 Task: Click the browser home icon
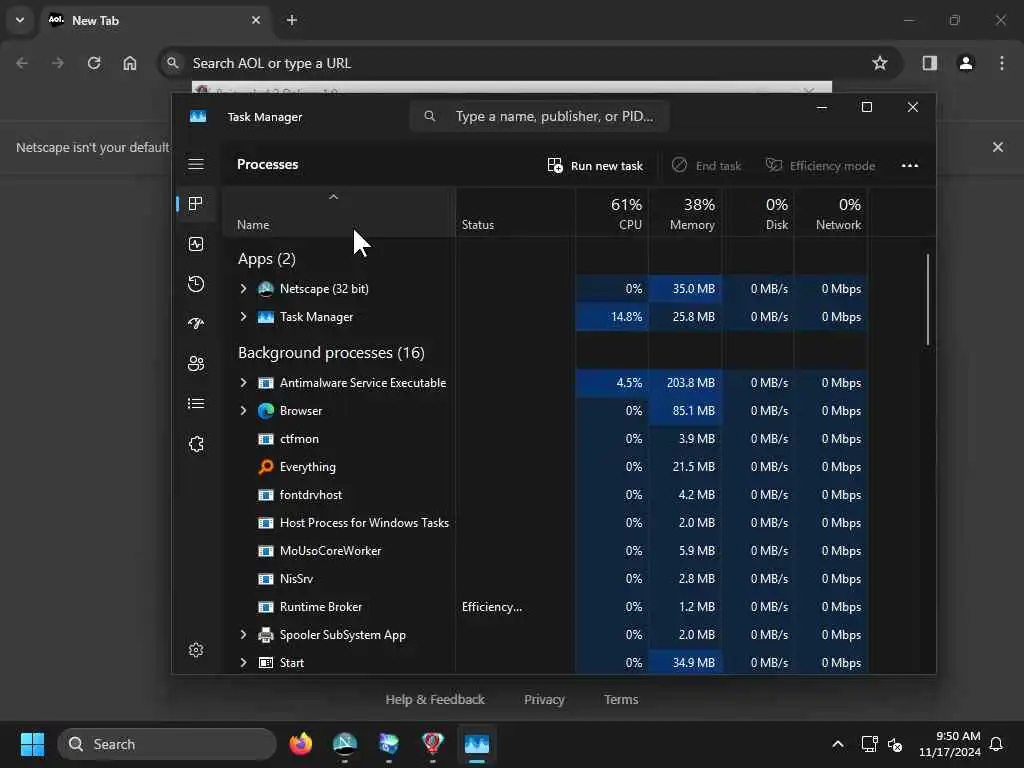[x=130, y=63]
